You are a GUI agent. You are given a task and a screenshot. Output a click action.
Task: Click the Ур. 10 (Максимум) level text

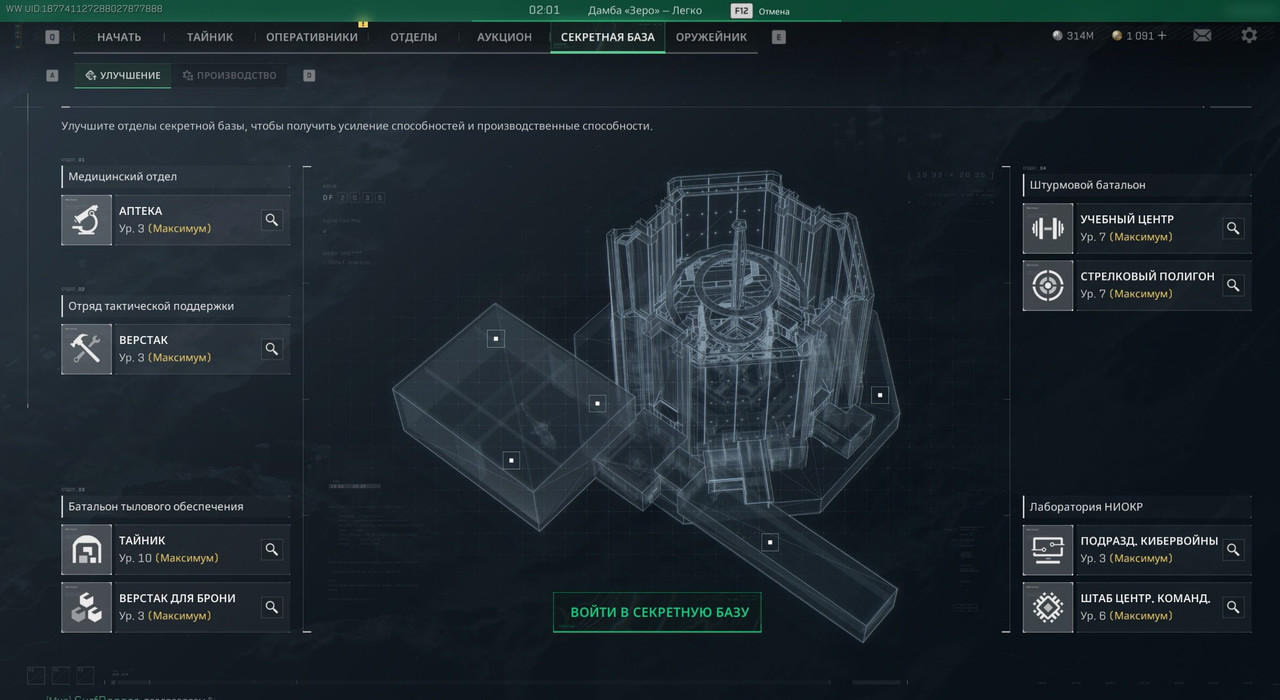pyautogui.click(x=168, y=558)
